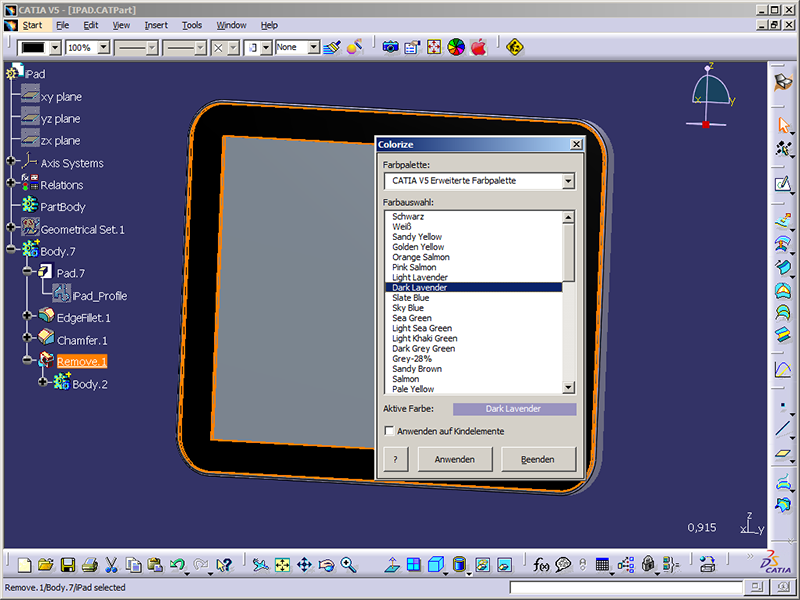
Task: Select xy plane in the tree
Action: [61, 96]
